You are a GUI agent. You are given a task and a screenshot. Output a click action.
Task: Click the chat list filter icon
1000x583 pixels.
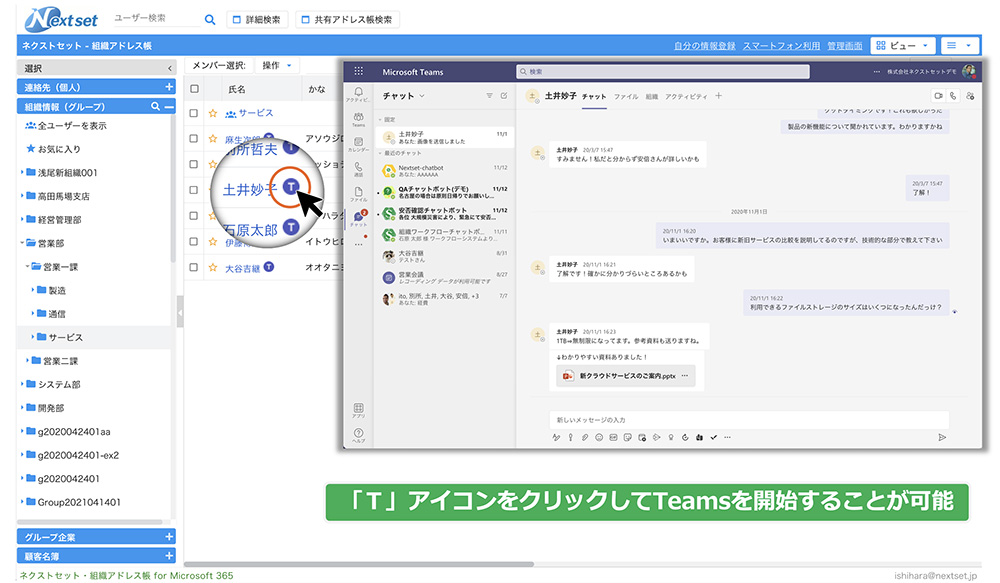pyautogui.click(x=489, y=96)
